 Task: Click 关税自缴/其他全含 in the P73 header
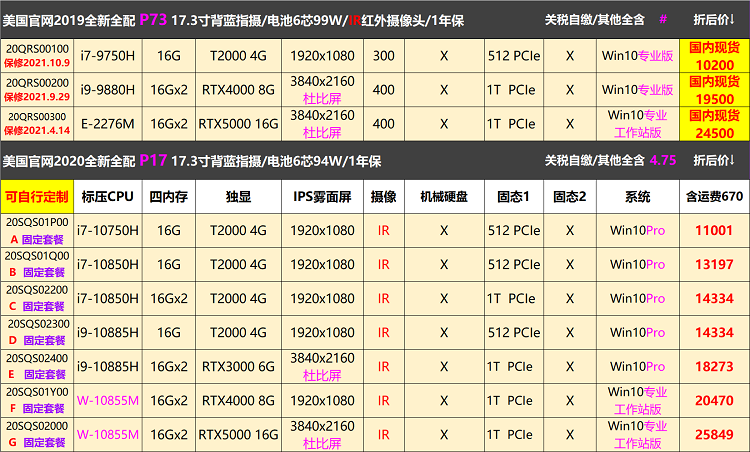point(595,20)
